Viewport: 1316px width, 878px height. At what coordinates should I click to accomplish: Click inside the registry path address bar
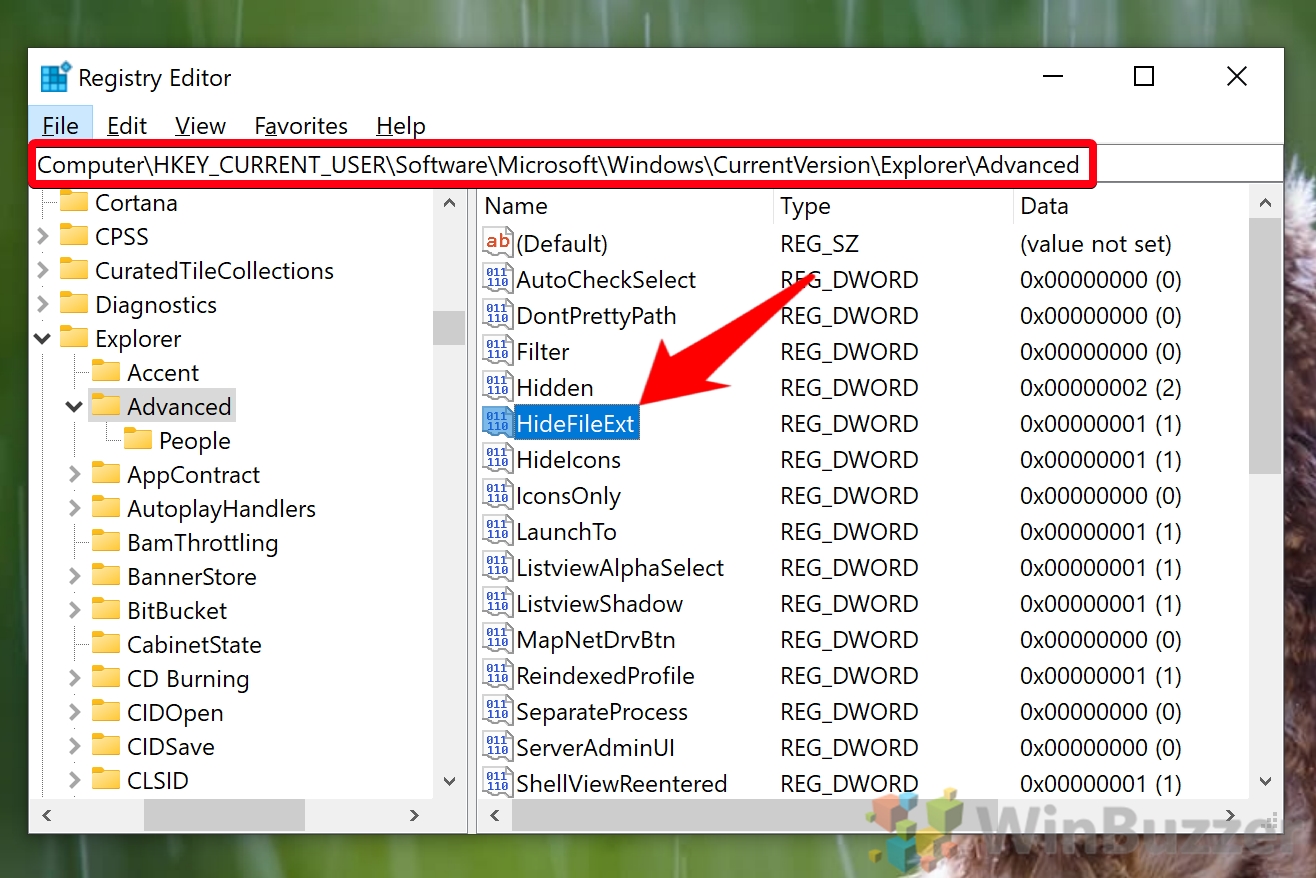[560, 163]
